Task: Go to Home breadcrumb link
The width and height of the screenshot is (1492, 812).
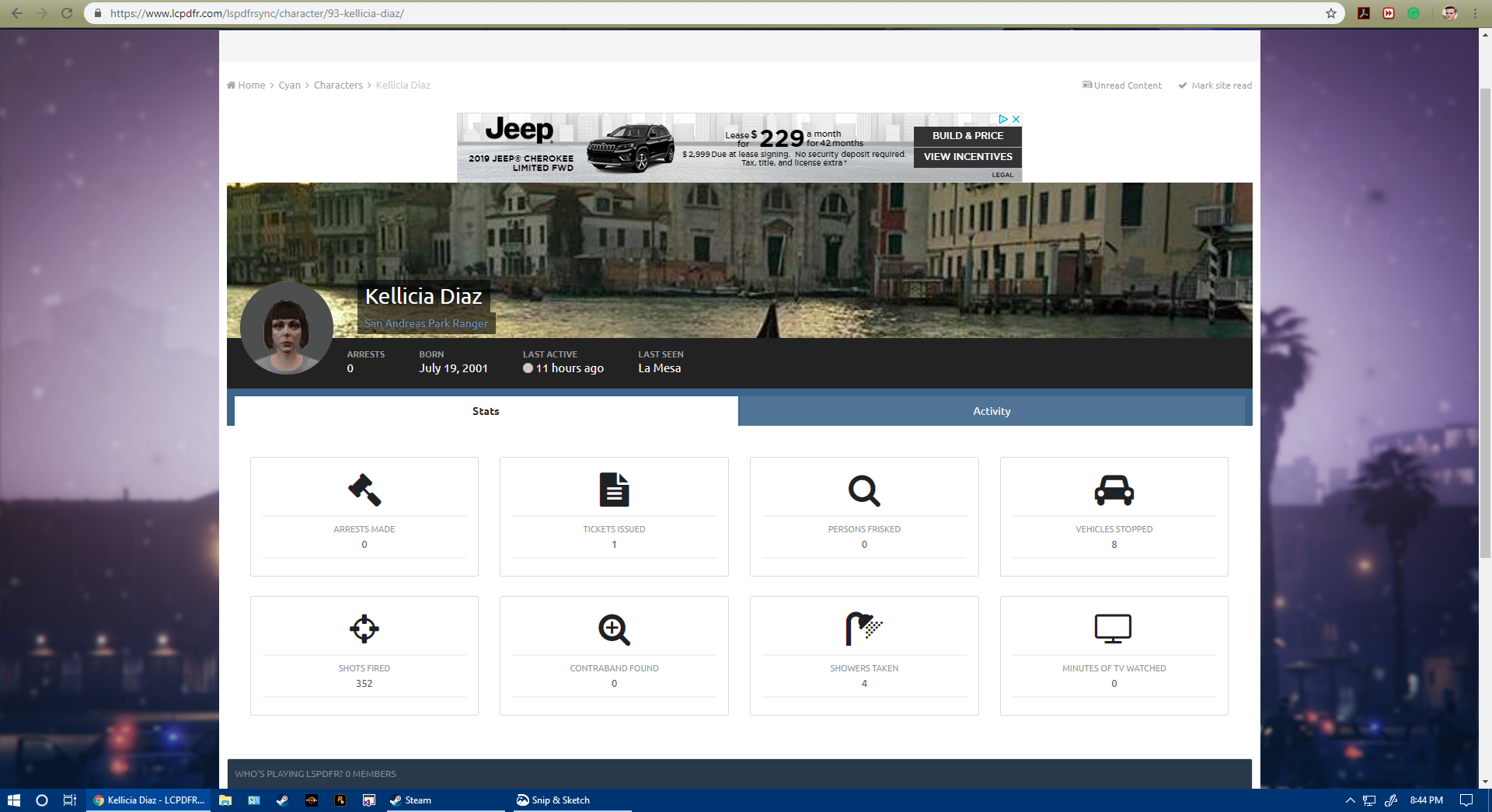Action: 251,85
